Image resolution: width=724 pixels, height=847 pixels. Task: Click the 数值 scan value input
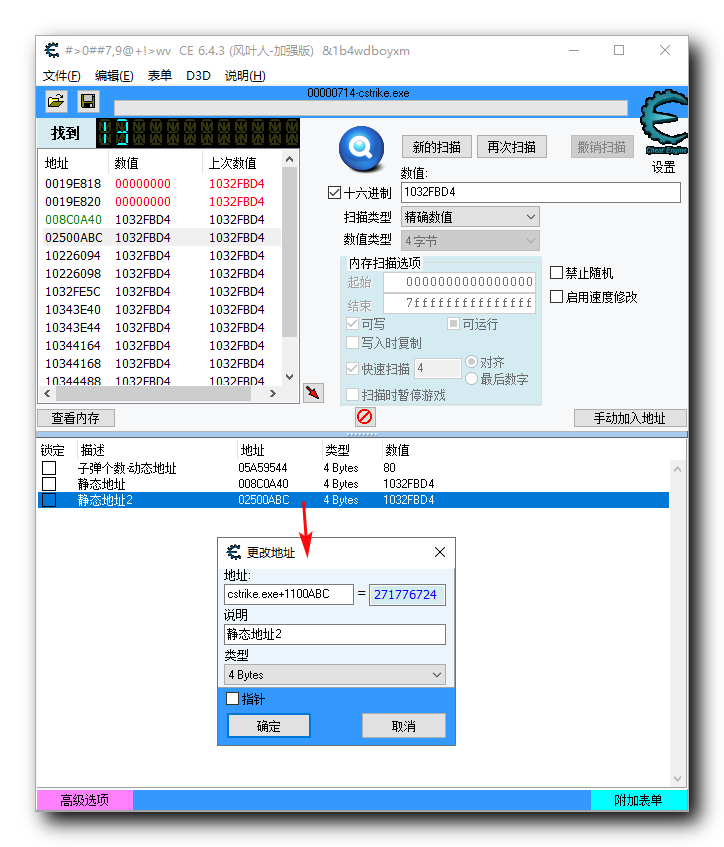tap(541, 192)
